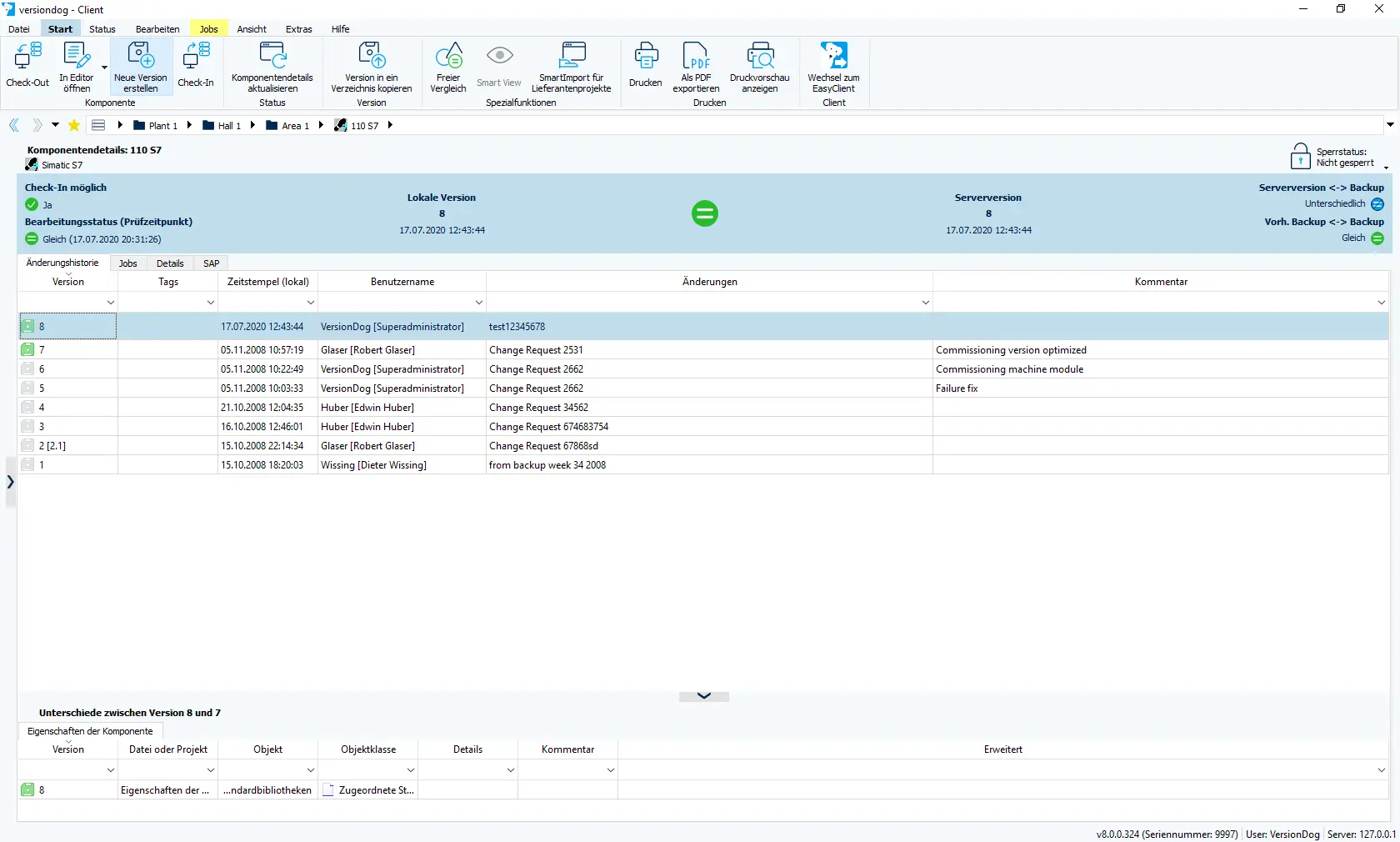Open the Jobs ribbon tab
Screen dimensions: 1400x842
(208, 29)
